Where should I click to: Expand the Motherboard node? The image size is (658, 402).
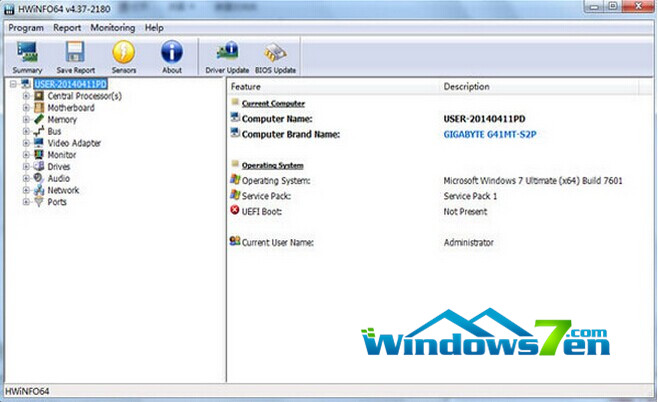[x=26, y=108]
